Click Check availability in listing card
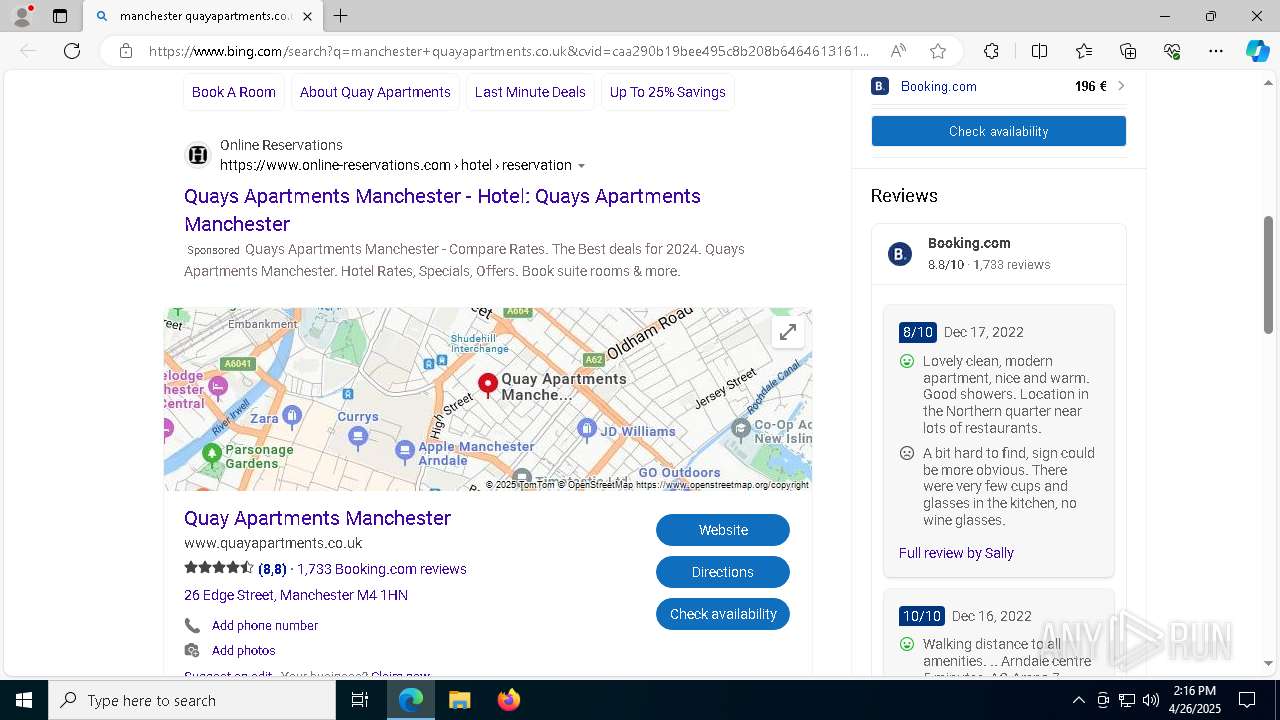The height and width of the screenshot is (720, 1280). [723, 614]
